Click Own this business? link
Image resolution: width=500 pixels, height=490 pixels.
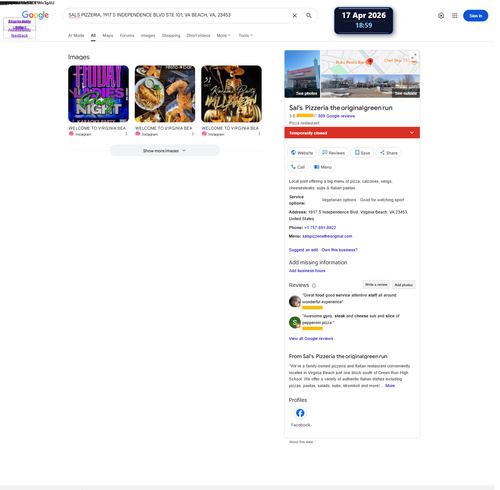339,250
